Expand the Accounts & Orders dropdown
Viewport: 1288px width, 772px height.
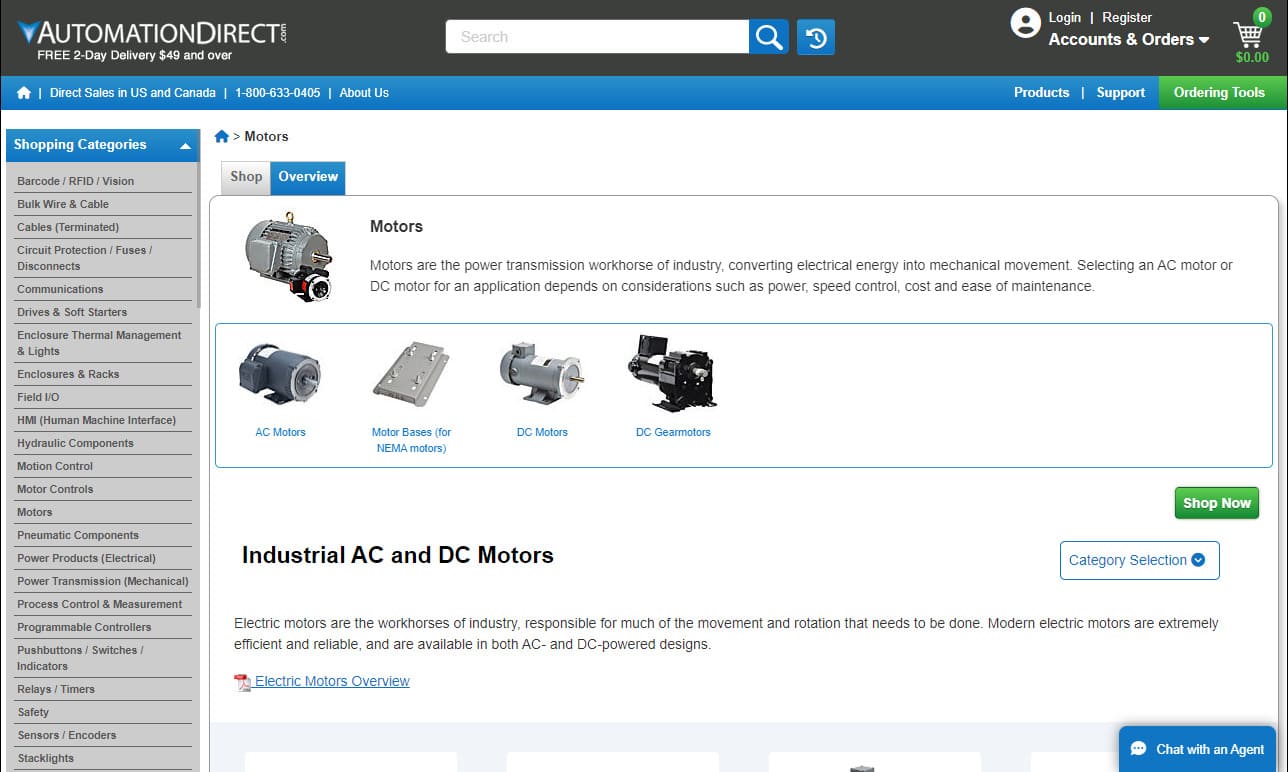pos(1129,40)
